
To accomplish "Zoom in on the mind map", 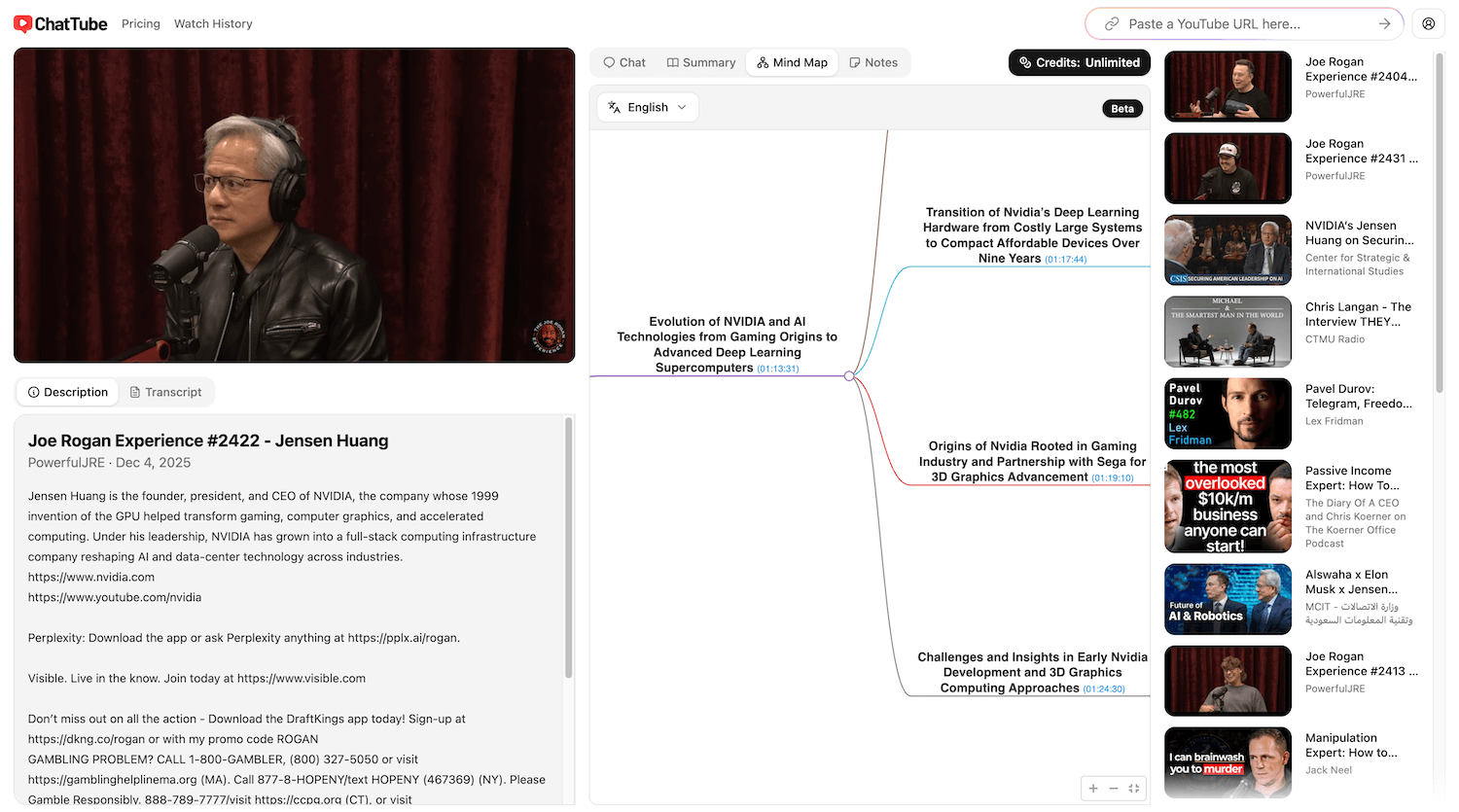I will click(1091, 788).
